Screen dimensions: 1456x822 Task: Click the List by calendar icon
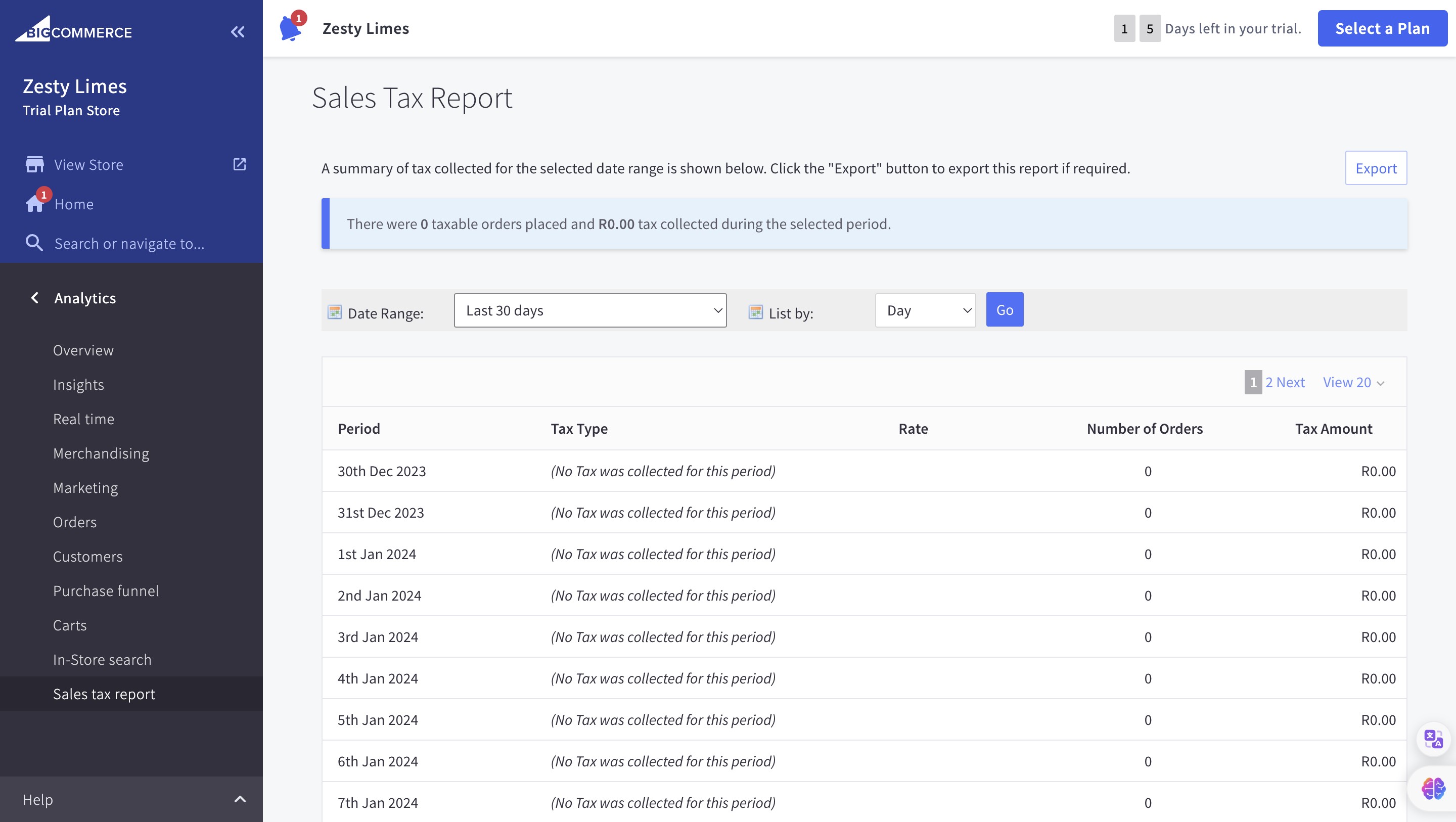coord(756,312)
